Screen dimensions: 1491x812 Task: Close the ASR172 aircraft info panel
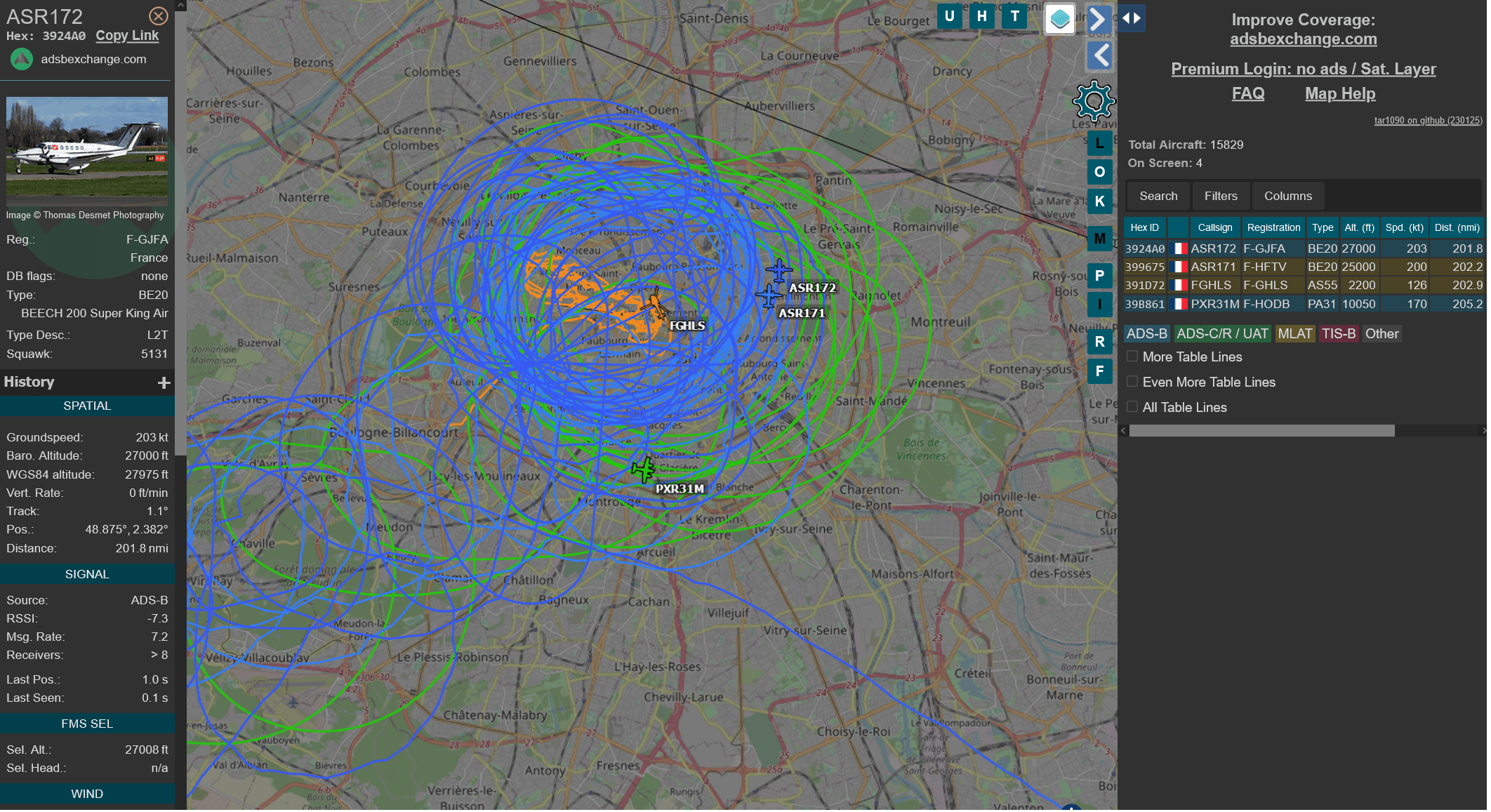pyautogui.click(x=159, y=16)
